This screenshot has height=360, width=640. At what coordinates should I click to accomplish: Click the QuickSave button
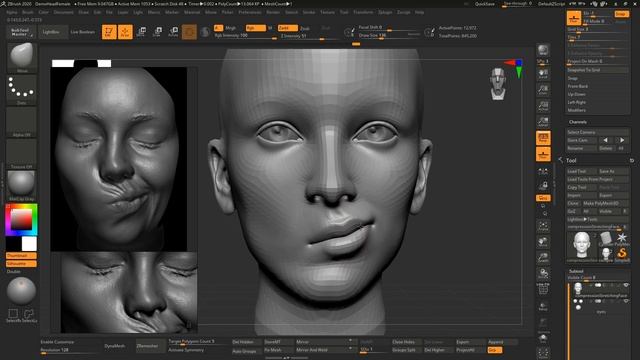pos(484,4)
